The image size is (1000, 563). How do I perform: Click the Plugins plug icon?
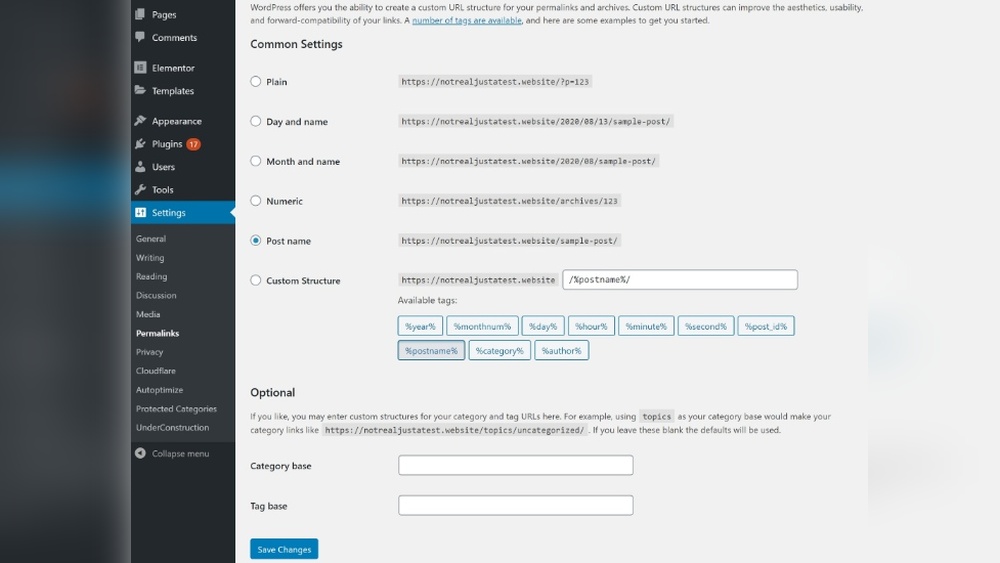[x=140, y=143]
